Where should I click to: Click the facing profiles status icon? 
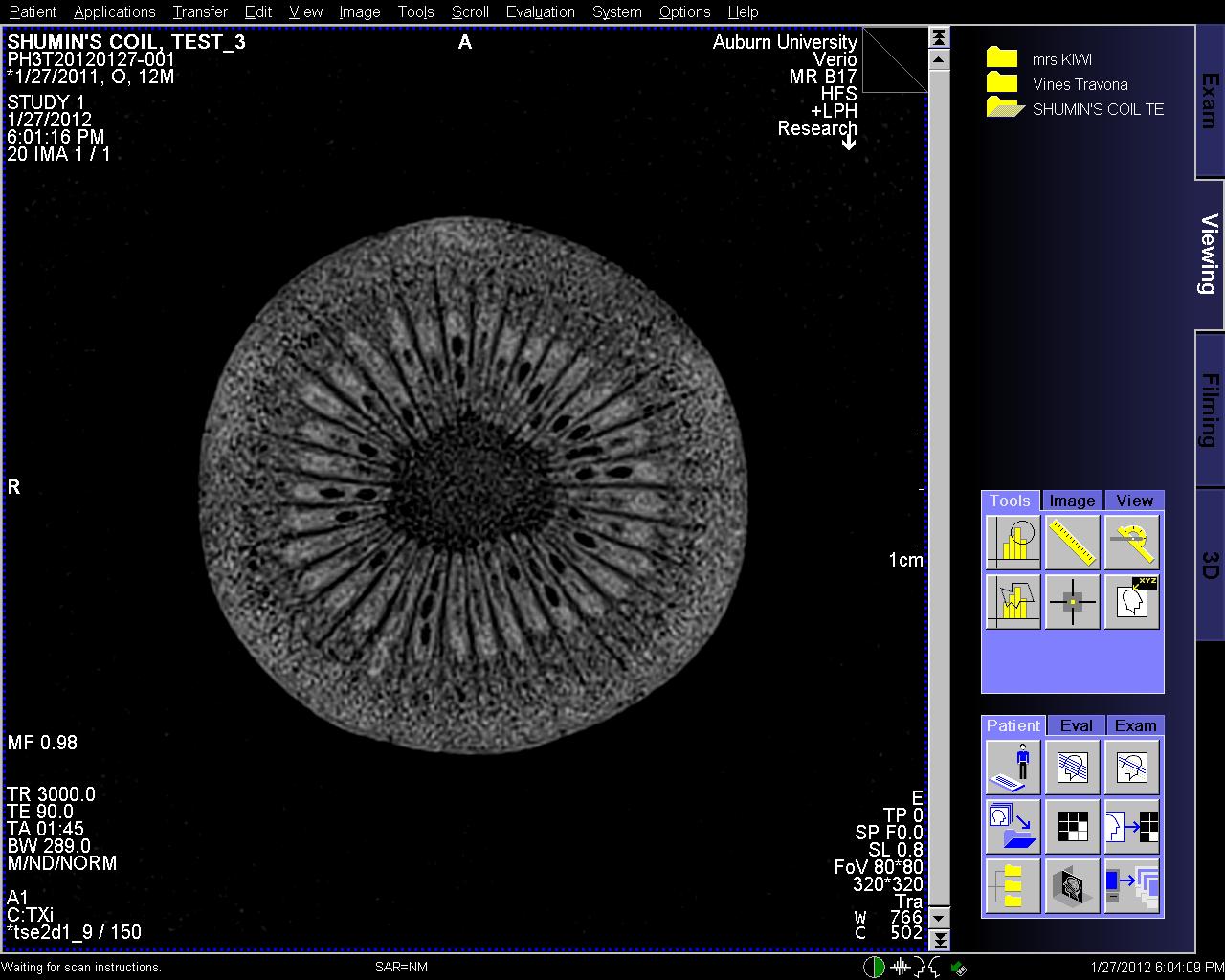pyautogui.click(x=926, y=968)
